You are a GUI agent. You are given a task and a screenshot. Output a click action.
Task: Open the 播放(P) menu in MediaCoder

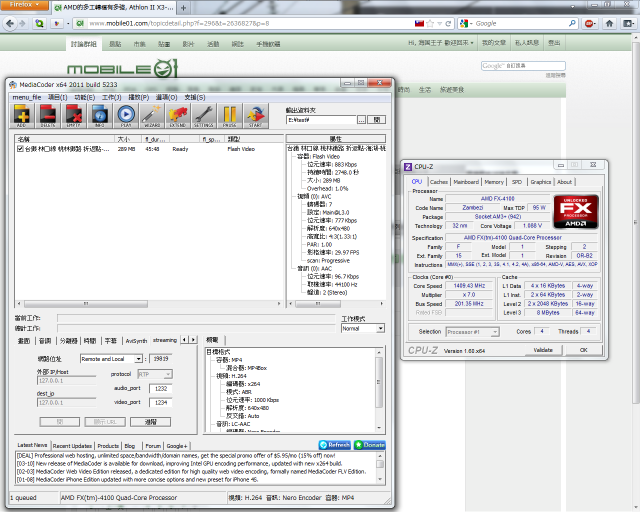coord(139,97)
